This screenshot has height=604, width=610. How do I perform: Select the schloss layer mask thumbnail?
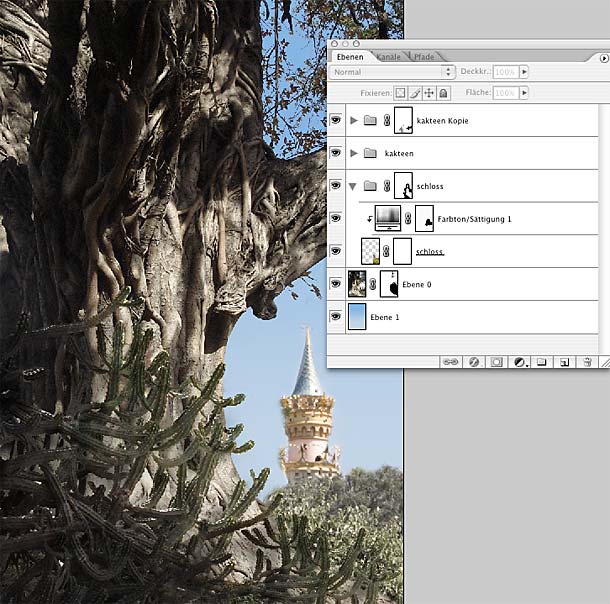[x=402, y=251]
